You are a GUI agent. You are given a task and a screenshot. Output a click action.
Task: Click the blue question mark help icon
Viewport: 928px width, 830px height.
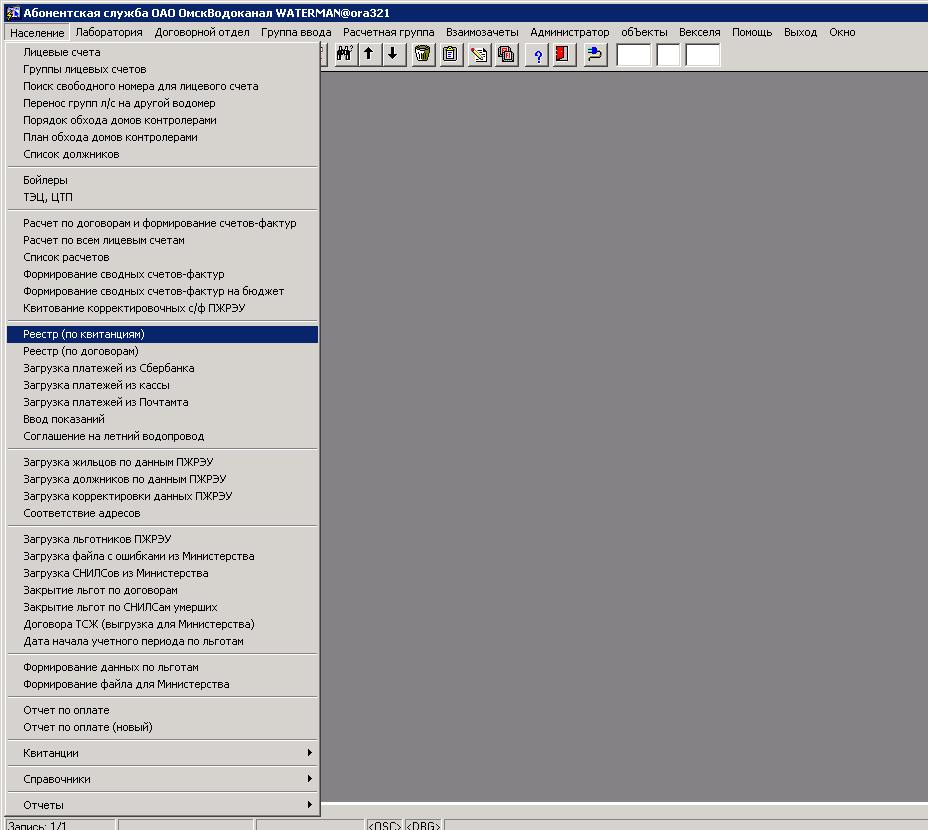pos(537,54)
